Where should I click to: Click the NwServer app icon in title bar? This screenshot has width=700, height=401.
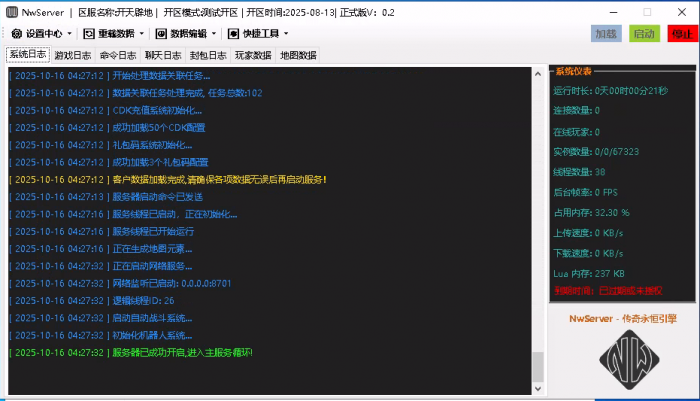coord(11,12)
